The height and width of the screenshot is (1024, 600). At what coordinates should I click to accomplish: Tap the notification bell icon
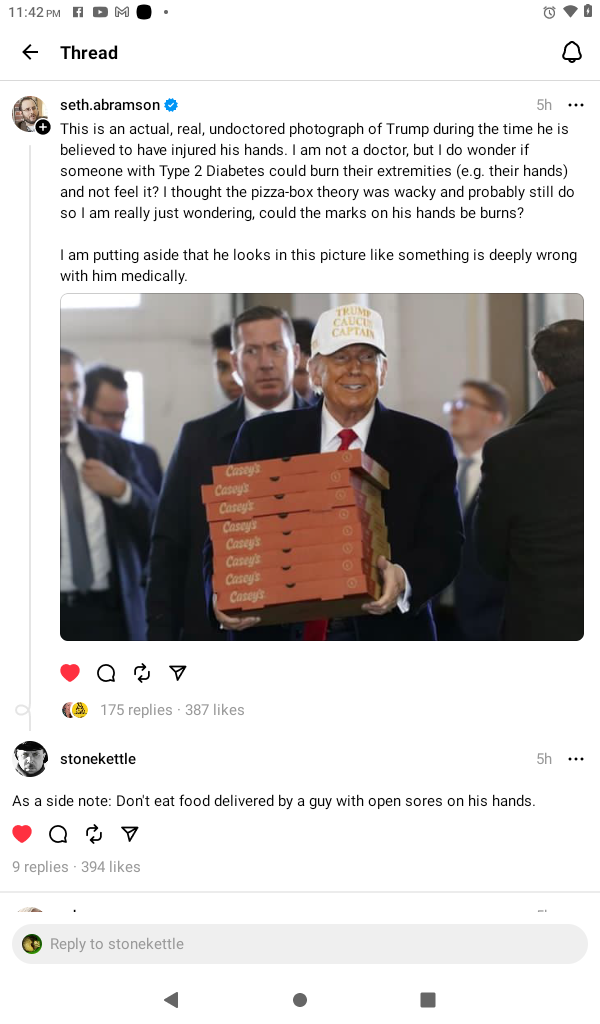click(571, 52)
